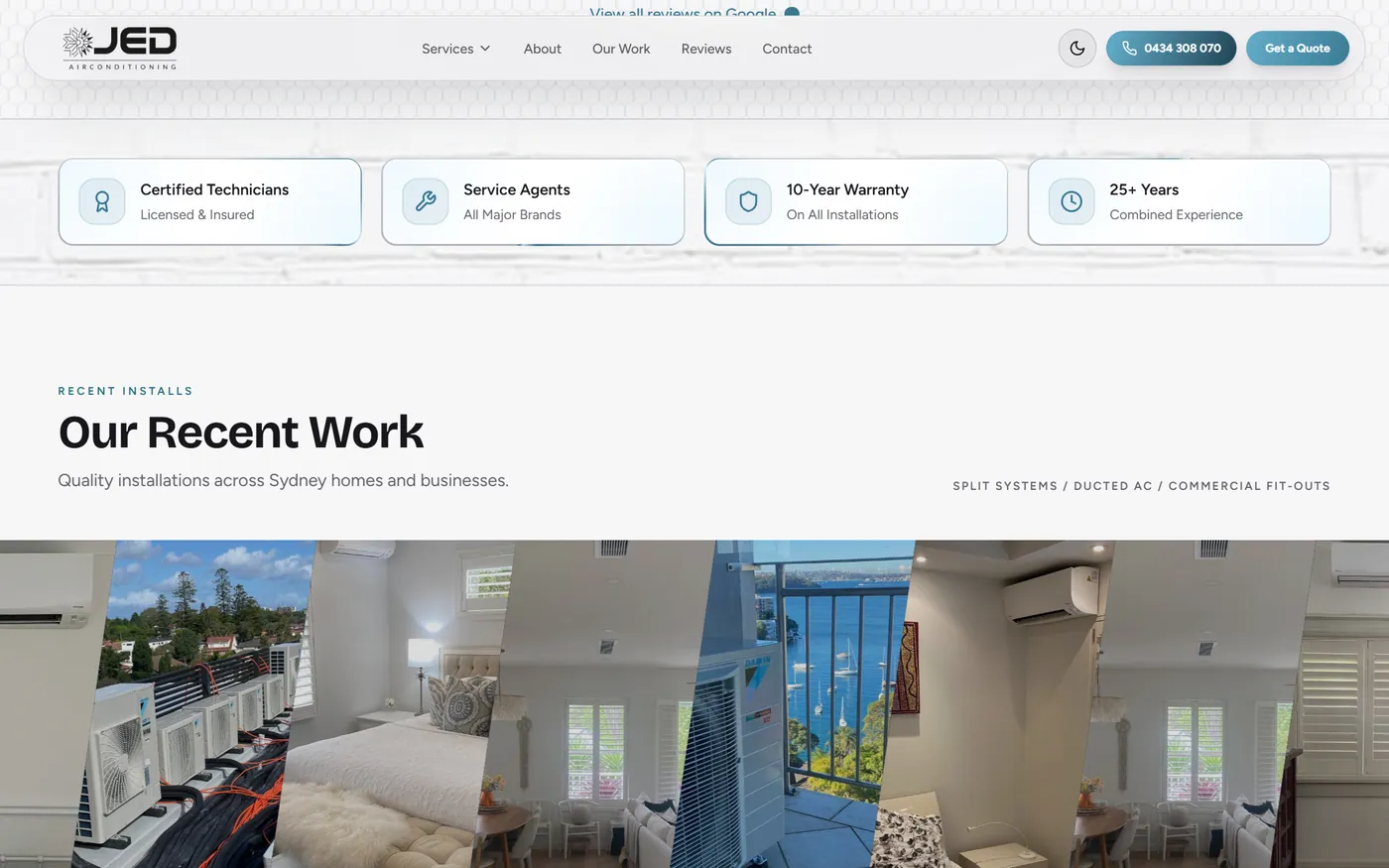Screen dimensions: 1389x868
Task: Go to the Our Work page
Action: [621, 49]
